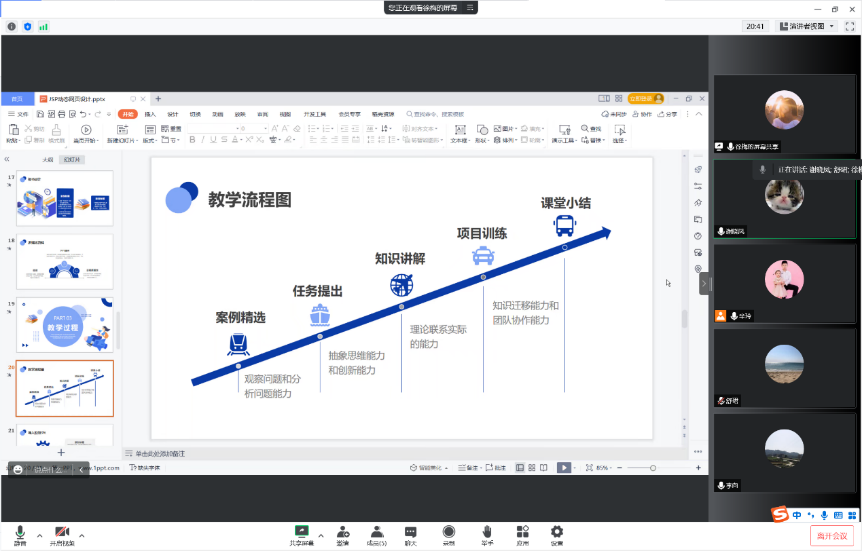Screen dimensions: 862x551
Task: Click the red leave meeting button
Action: click(832, 536)
